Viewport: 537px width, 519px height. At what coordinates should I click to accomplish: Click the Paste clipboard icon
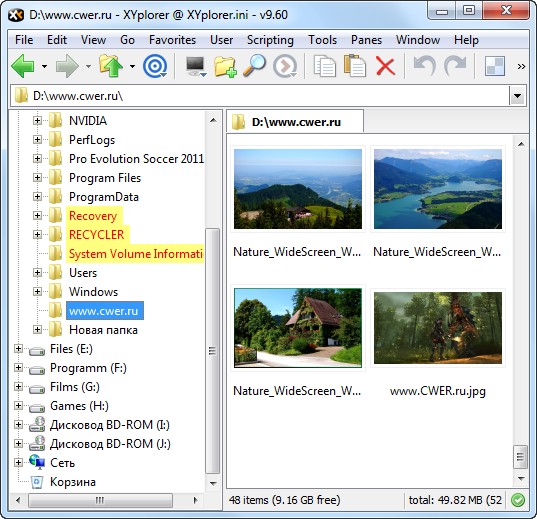pos(354,65)
